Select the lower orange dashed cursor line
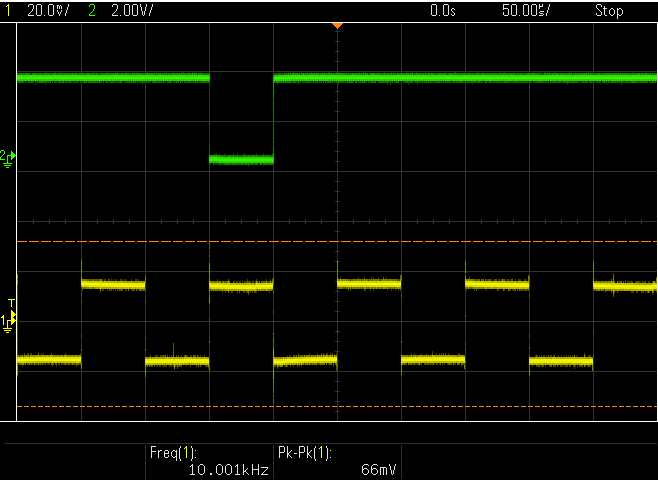The width and height of the screenshot is (658, 480). click(337, 407)
